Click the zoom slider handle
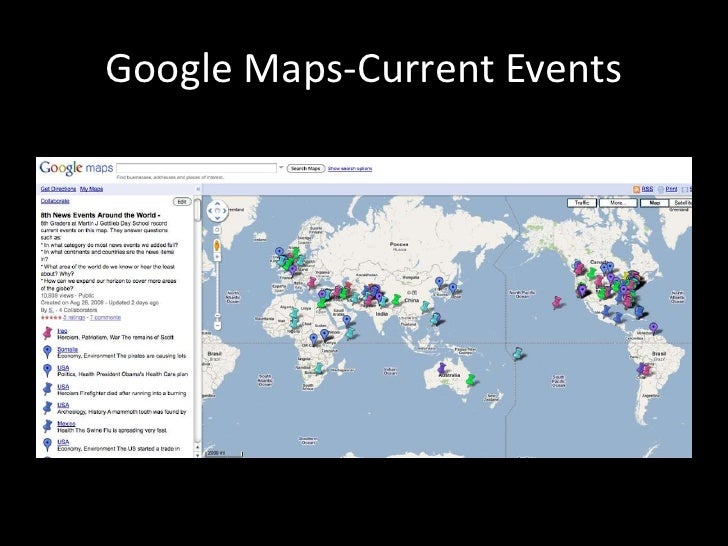Image resolution: width=728 pixels, height=546 pixels. pyautogui.click(x=217, y=316)
